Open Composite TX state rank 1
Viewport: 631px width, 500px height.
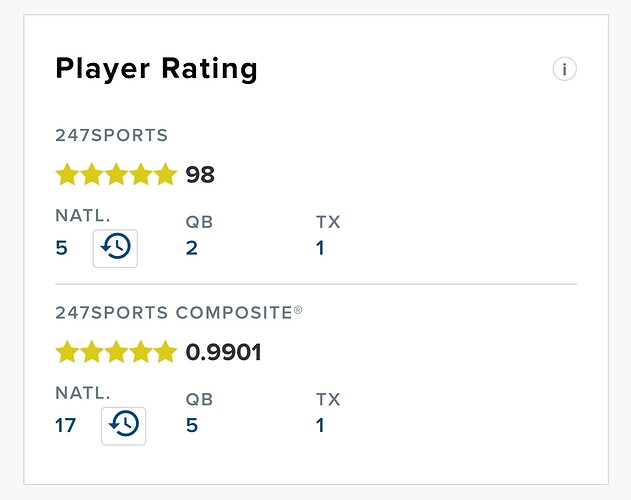(320, 425)
